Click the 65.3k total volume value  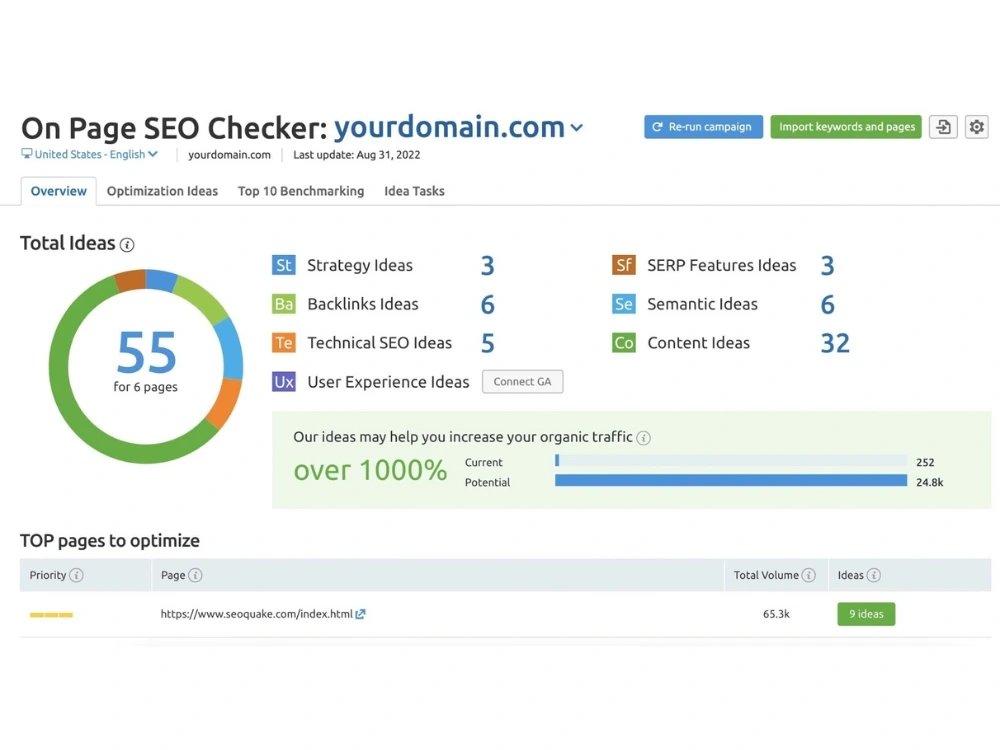776,614
